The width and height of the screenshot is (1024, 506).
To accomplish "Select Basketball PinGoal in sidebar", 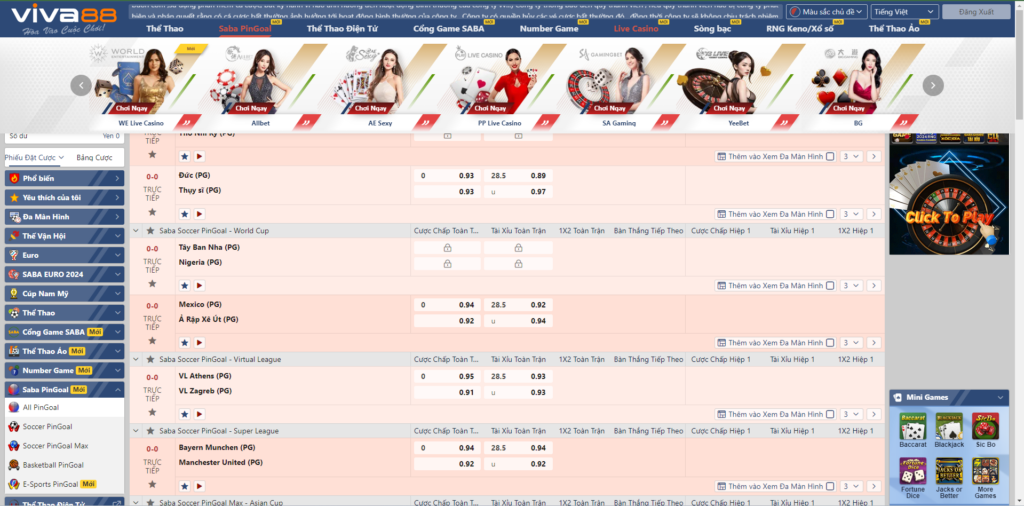I will (53, 465).
